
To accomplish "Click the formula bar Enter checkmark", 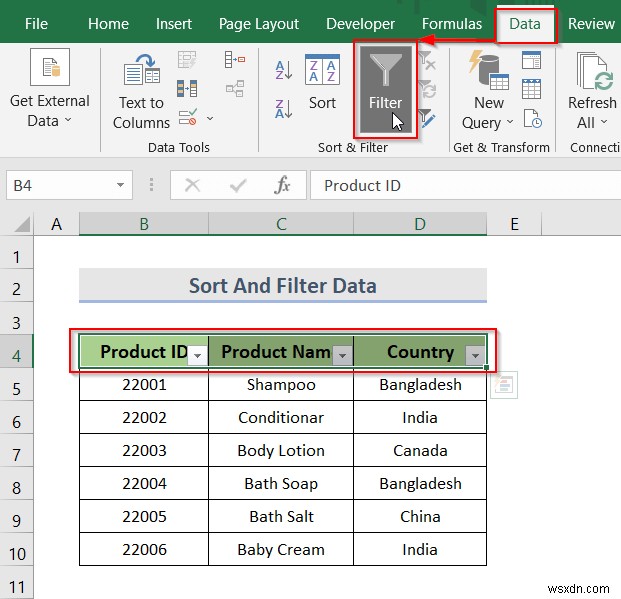I will (x=238, y=185).
